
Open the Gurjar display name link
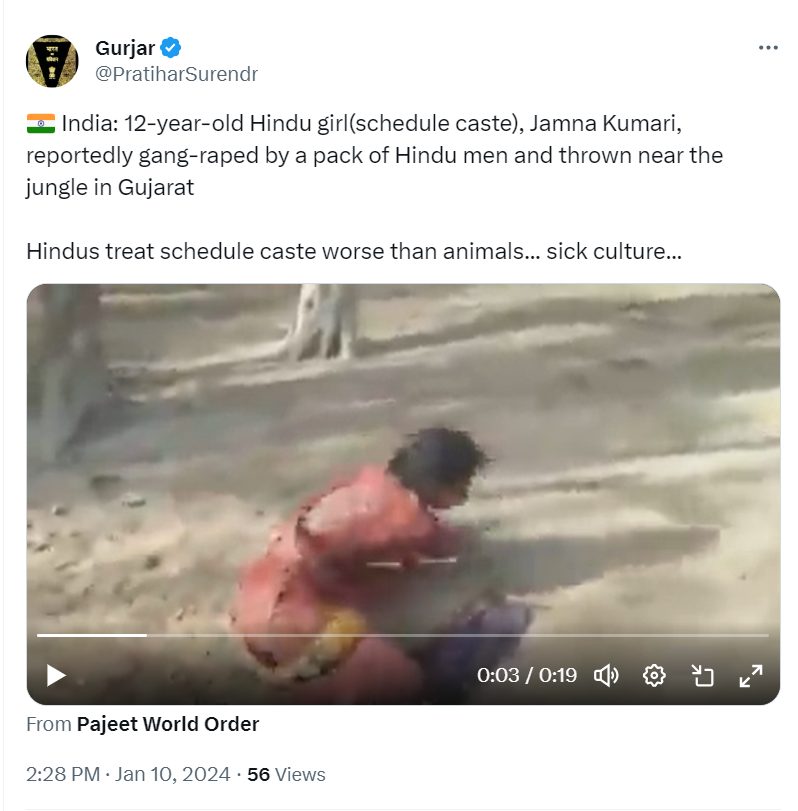(x=125, y=48)
